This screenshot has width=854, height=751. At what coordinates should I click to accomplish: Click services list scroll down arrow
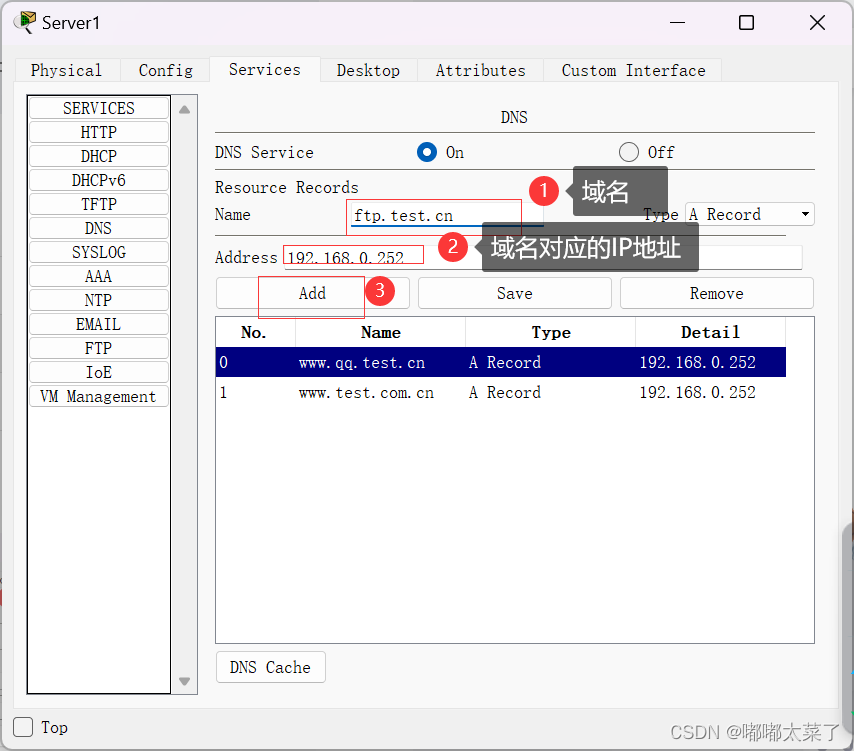click(185, 681)
